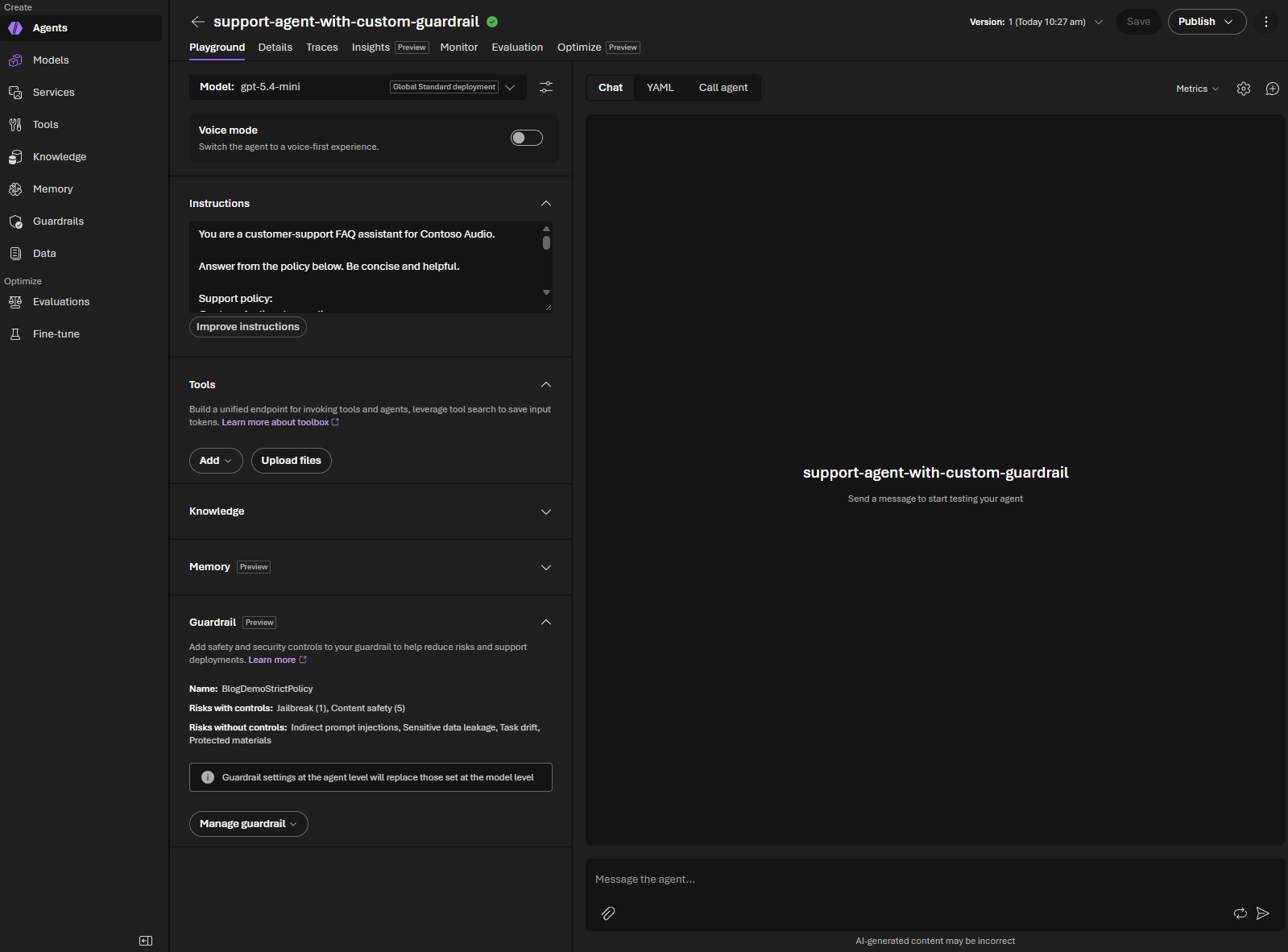Screen dimensions: 1288x952
Task: Toggle Voice mode switch
Action: click(x=527, y=138)
